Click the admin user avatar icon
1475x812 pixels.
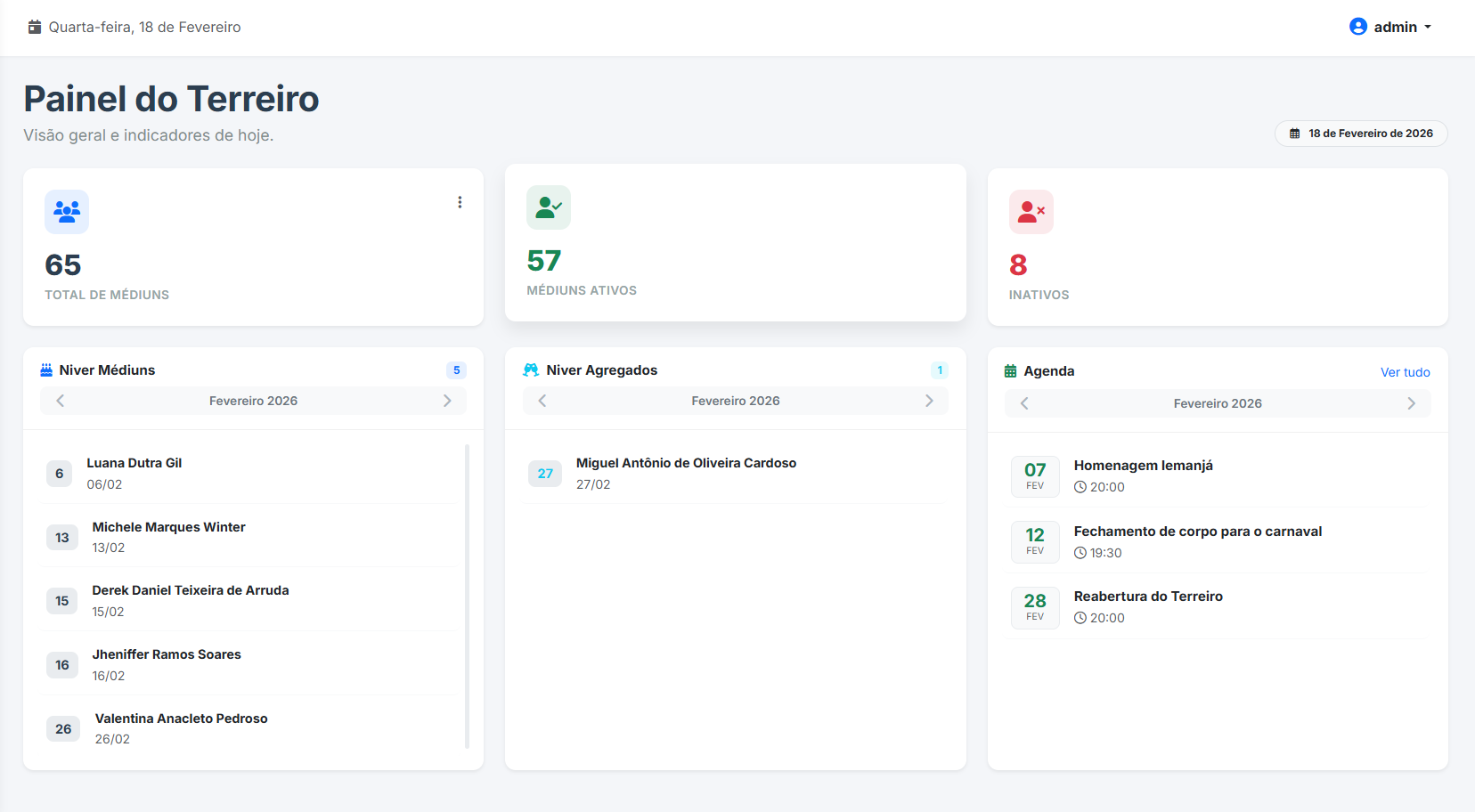1357,27
